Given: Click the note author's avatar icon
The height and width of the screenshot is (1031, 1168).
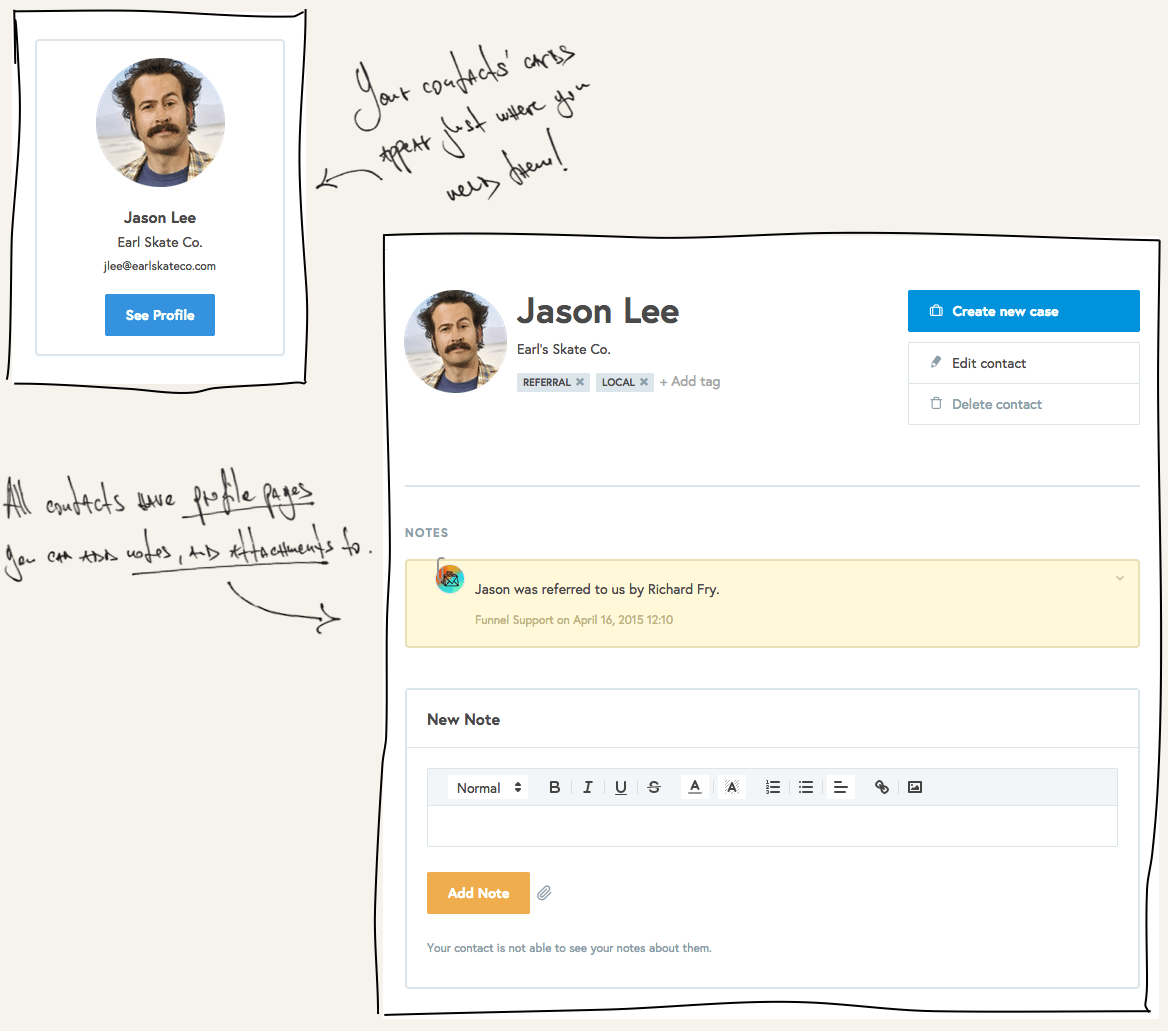Looking at the screenshot, I should tap(450, 579).
